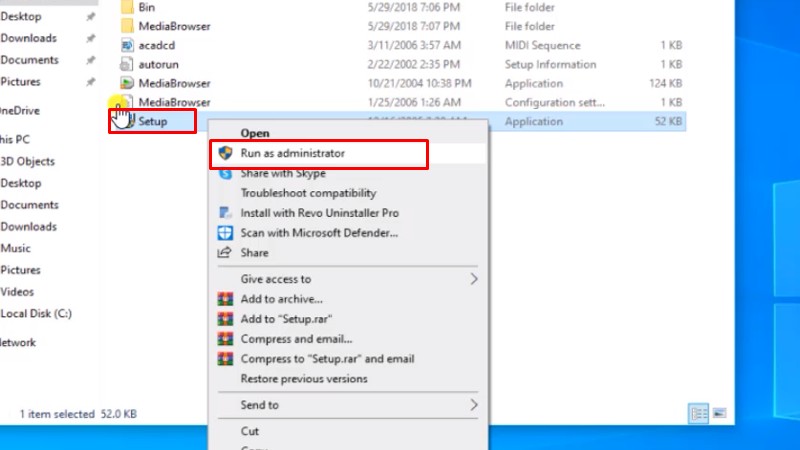Open the Bin folder

point(146,7)
